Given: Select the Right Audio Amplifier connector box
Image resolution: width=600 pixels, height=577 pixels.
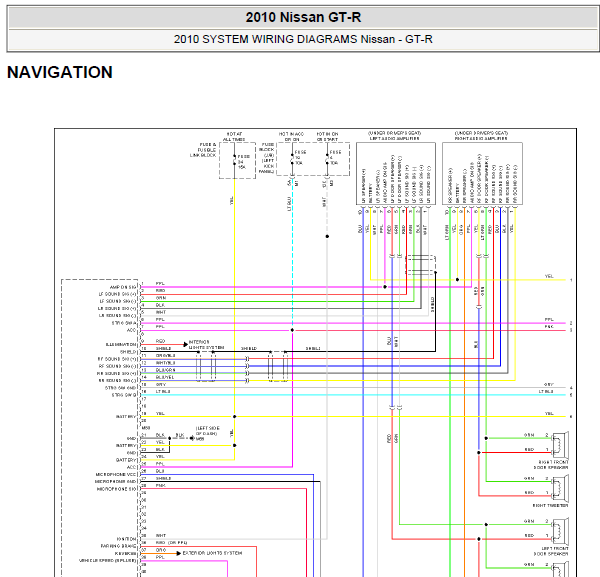Looking at the screenshot, I should pyautogui.click(x=482, y=174).
